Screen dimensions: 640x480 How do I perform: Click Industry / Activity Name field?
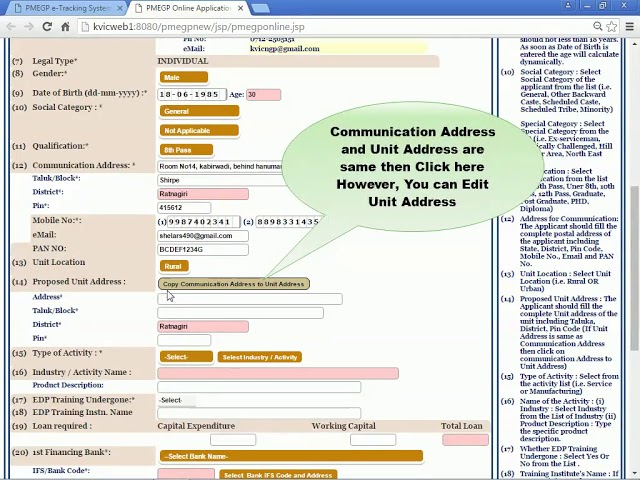[278, 373]
